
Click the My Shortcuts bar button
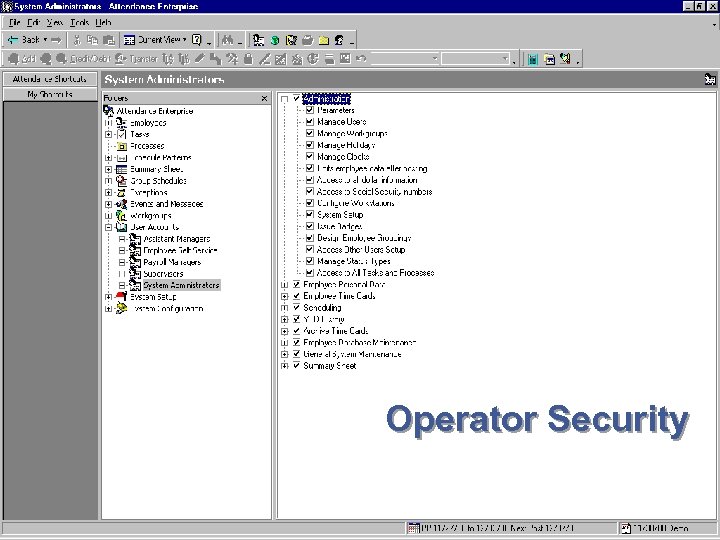50,95
